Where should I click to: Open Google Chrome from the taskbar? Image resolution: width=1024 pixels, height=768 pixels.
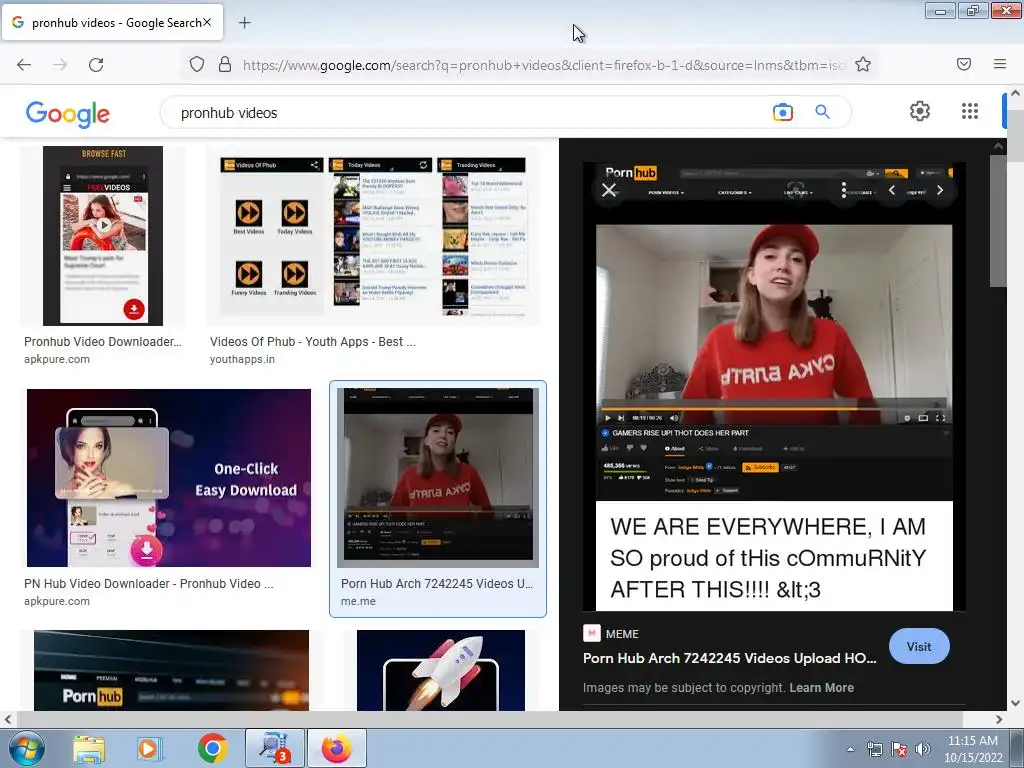tap(212, 748)
